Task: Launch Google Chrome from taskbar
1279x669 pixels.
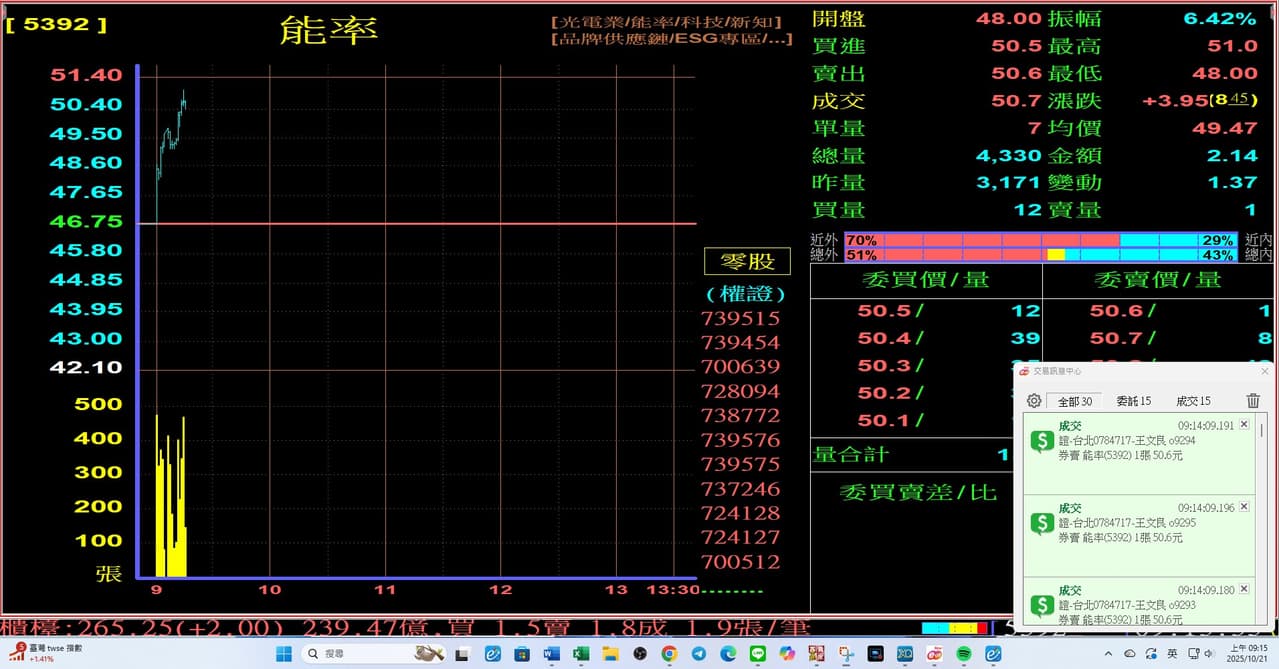Action: pos(669,654)
